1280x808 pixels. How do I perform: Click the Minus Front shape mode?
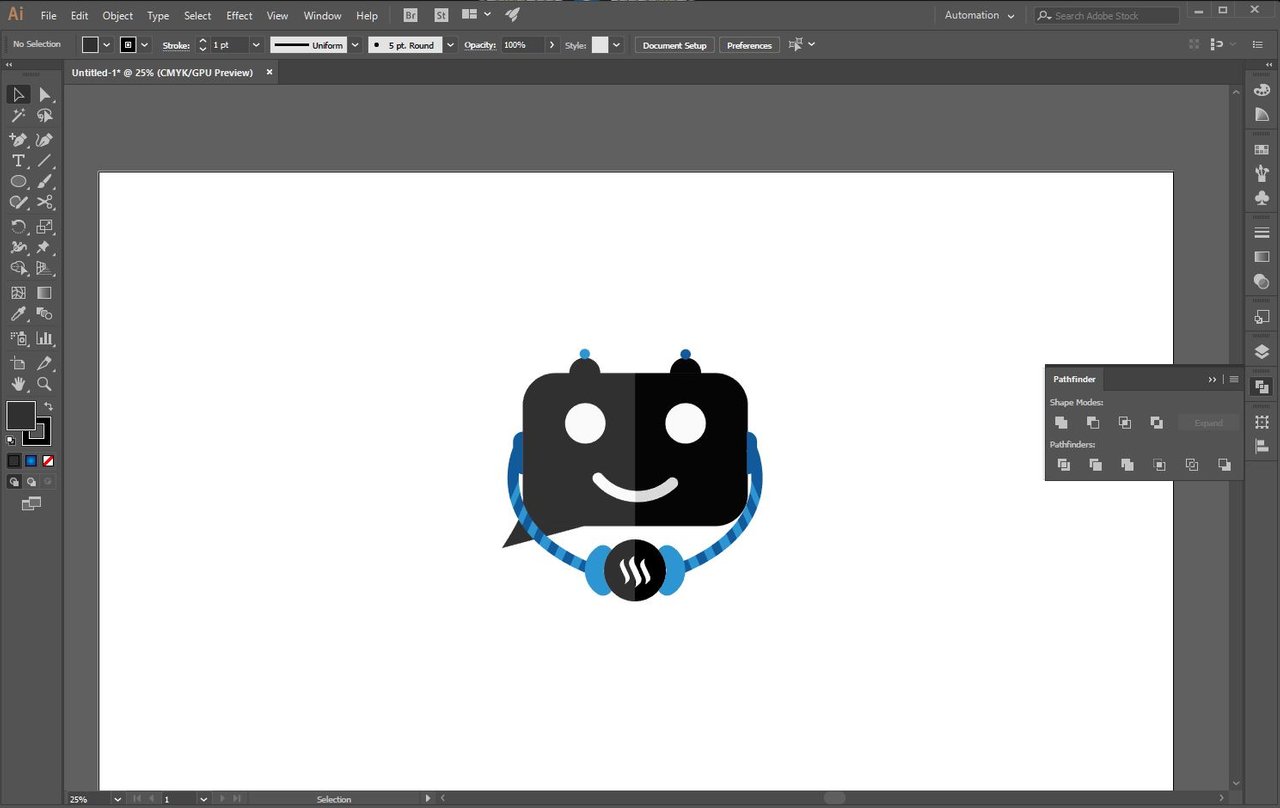pos(1093,423)
